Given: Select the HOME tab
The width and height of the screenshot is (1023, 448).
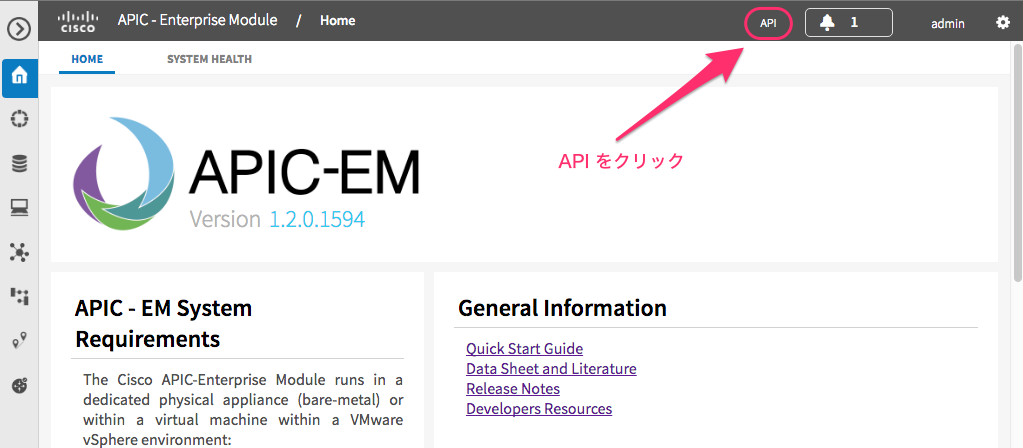Looking at the screenshot, I should coord(87,59).
